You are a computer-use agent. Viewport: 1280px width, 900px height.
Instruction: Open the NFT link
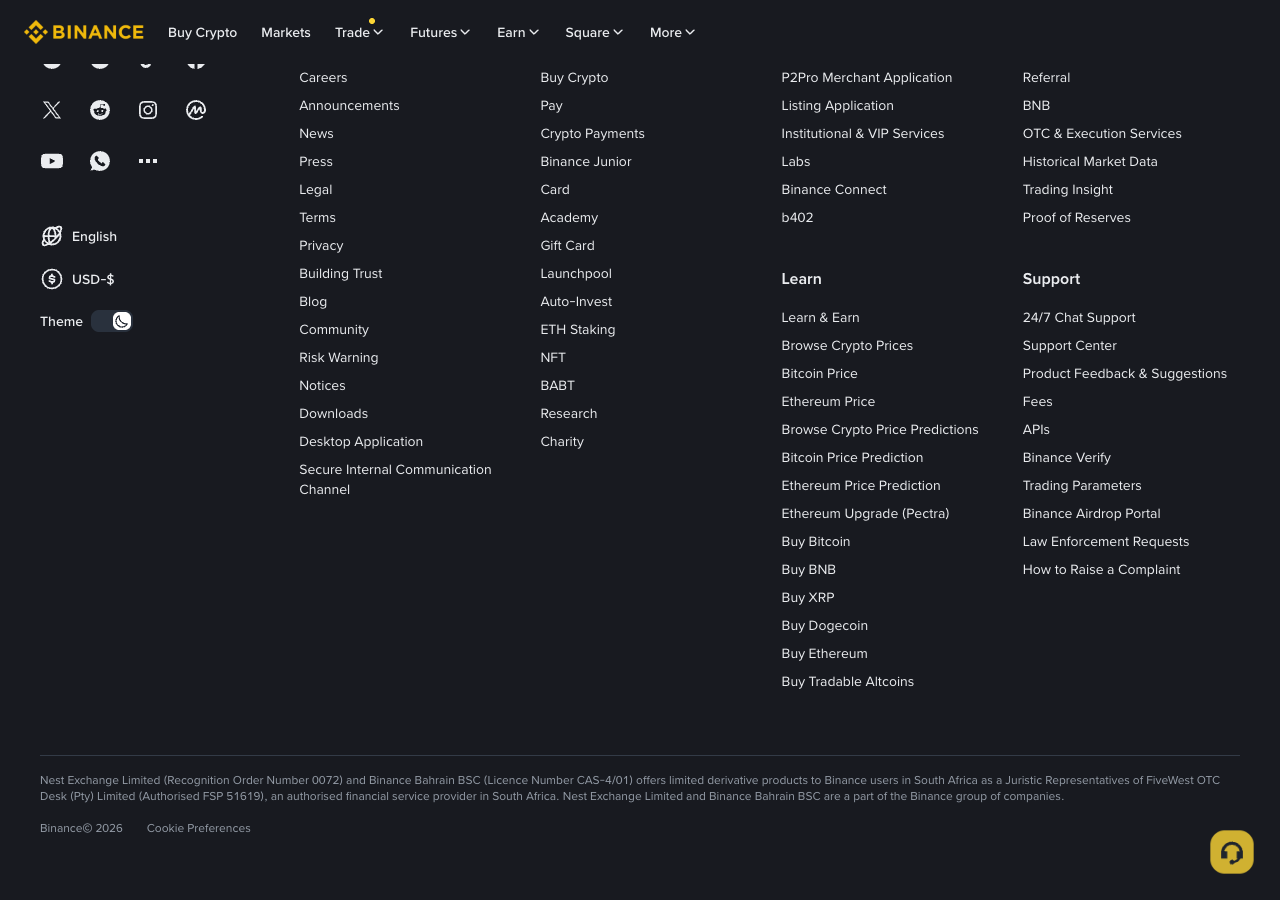tap(553, 357)
